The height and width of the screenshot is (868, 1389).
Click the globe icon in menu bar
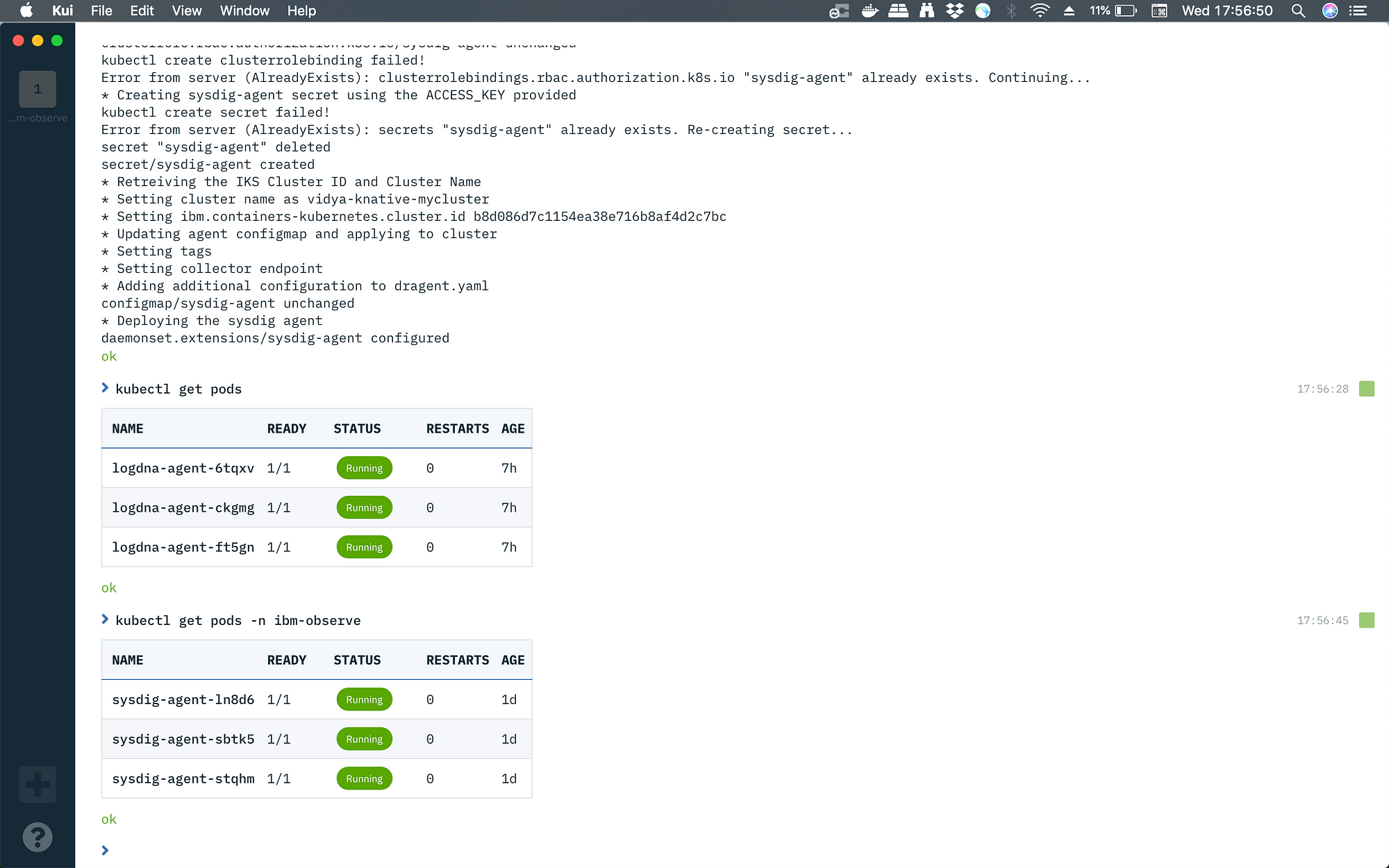(983, 10)
